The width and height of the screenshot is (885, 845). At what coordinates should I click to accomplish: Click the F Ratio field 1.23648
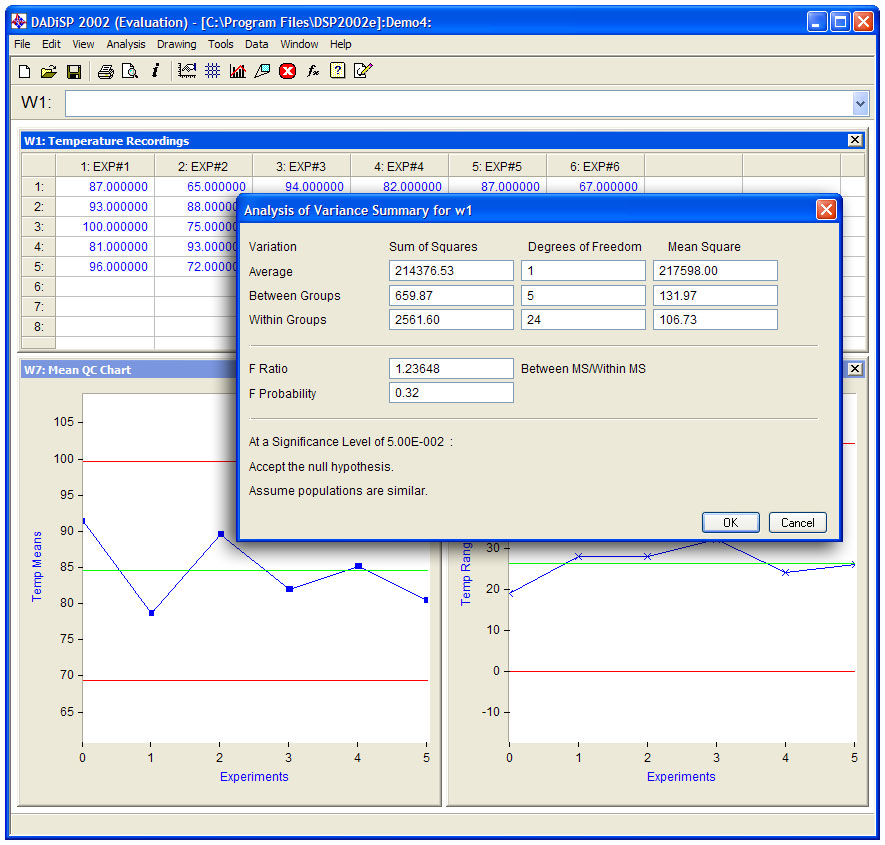click(x=451, y=369)
